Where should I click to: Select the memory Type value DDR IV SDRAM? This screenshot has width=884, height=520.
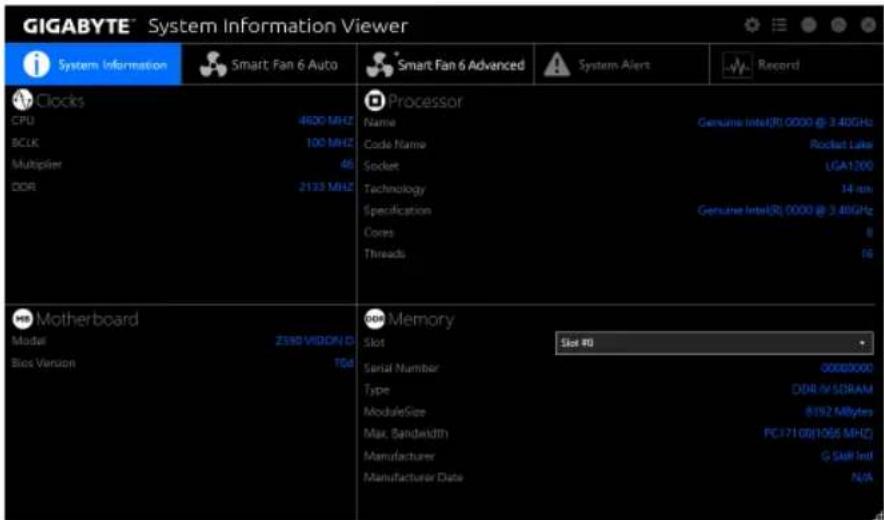832,390
